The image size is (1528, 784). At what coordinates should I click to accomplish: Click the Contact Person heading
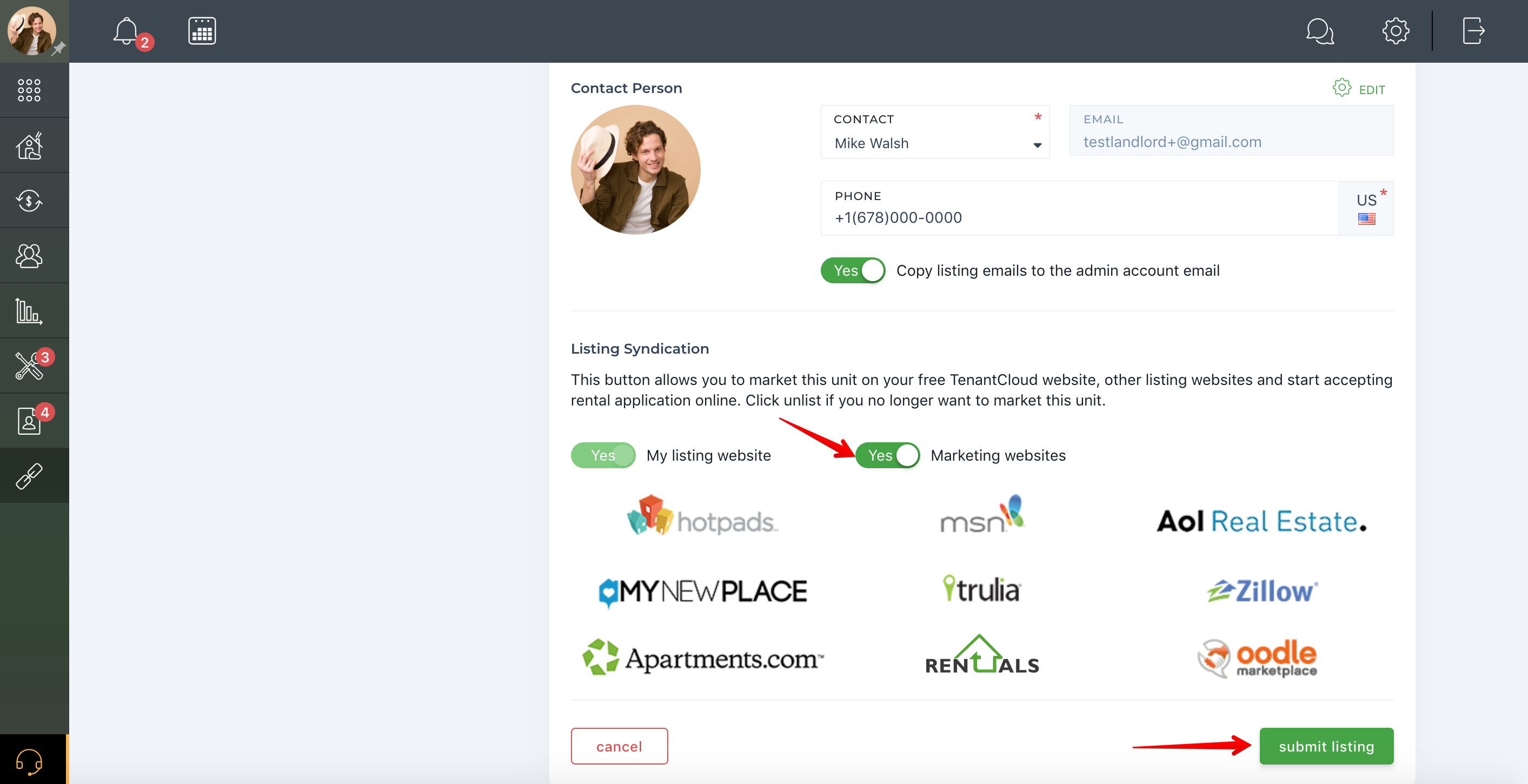[x=626, y=88]
